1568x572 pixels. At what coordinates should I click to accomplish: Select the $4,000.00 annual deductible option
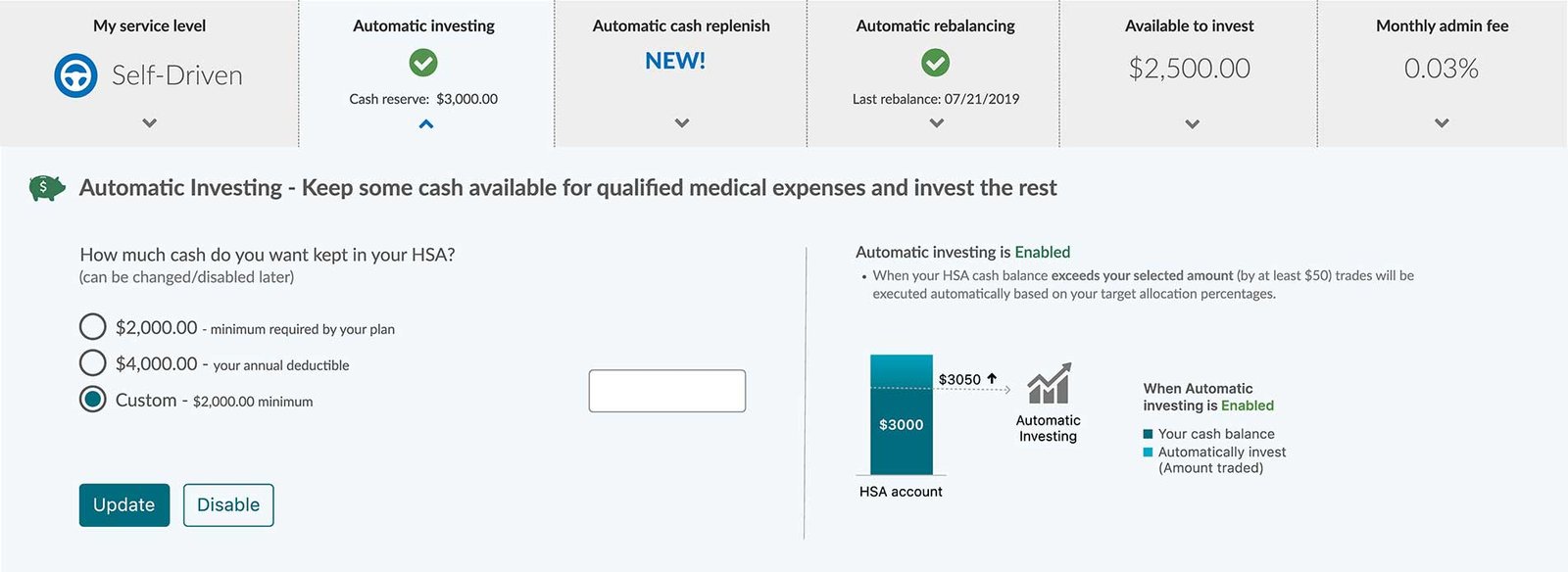93,363
